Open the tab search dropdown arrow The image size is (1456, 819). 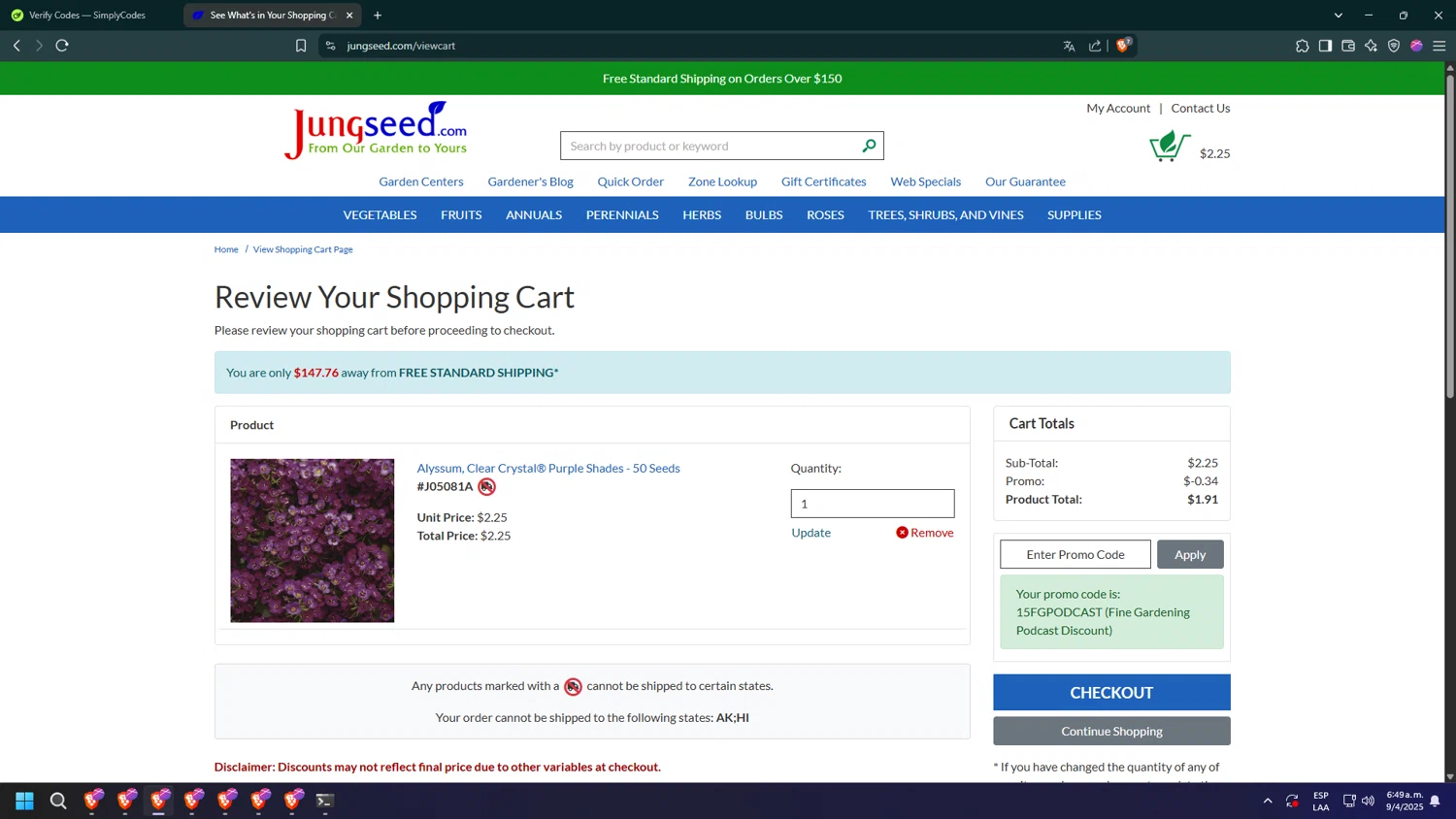coord(1339,16)
